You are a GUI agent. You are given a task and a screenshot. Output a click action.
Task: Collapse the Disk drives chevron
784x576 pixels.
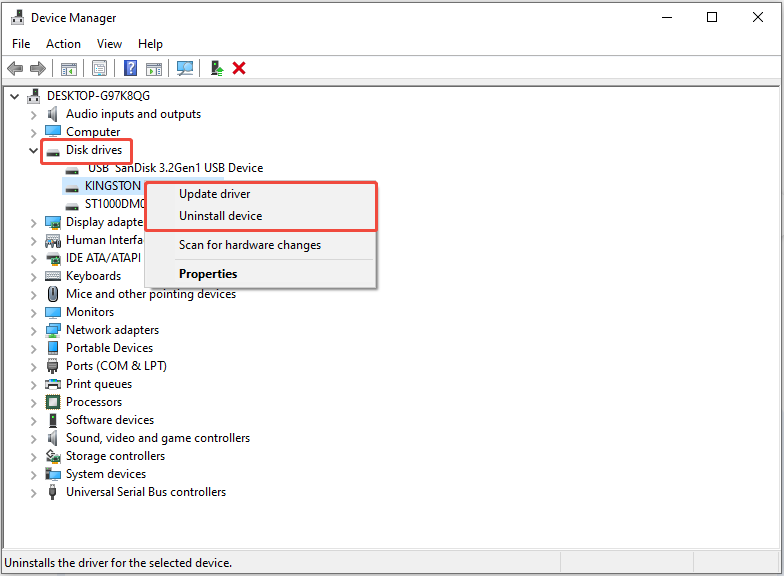[34, 150]
